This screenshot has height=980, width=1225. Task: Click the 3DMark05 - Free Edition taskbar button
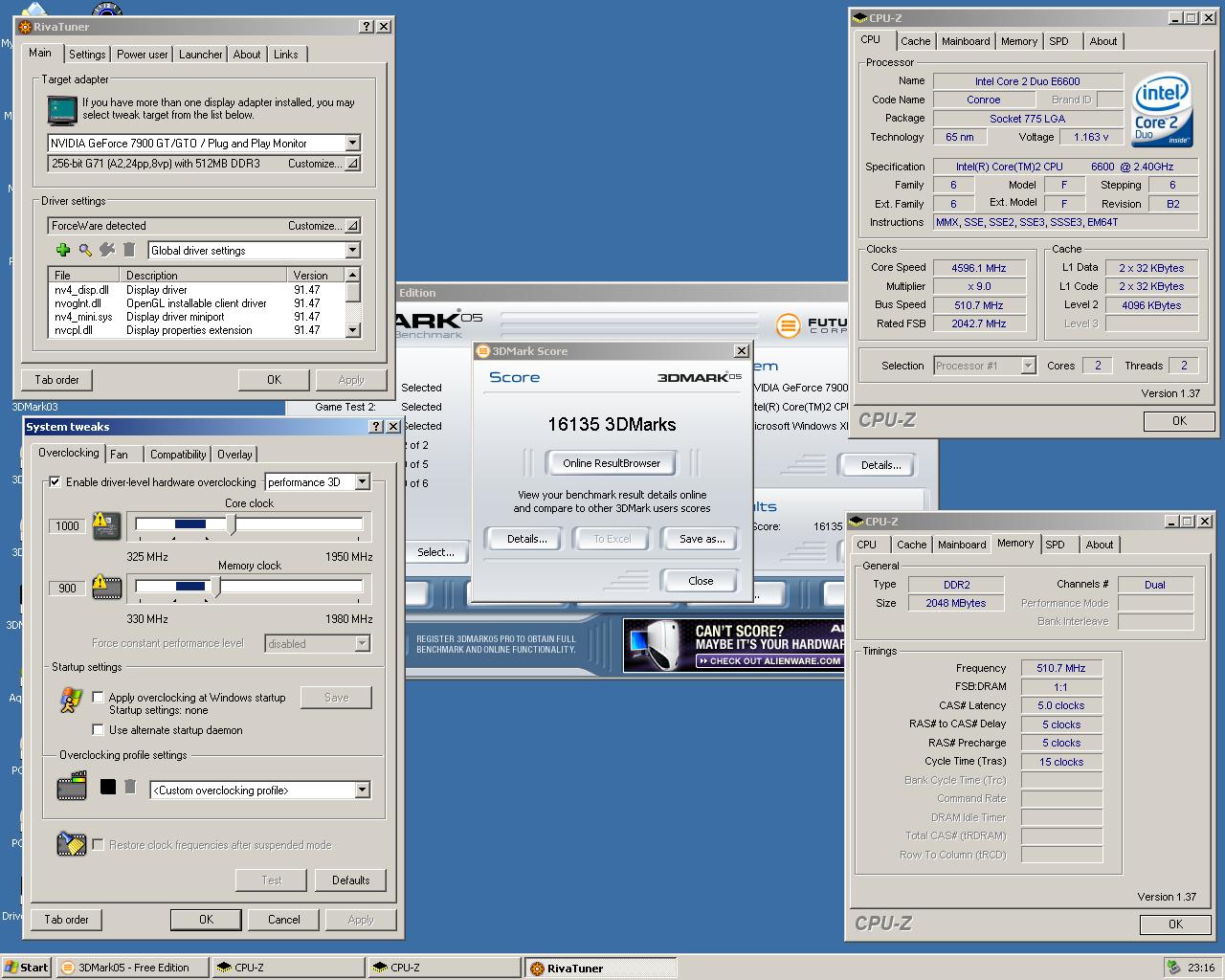(132, 968)
